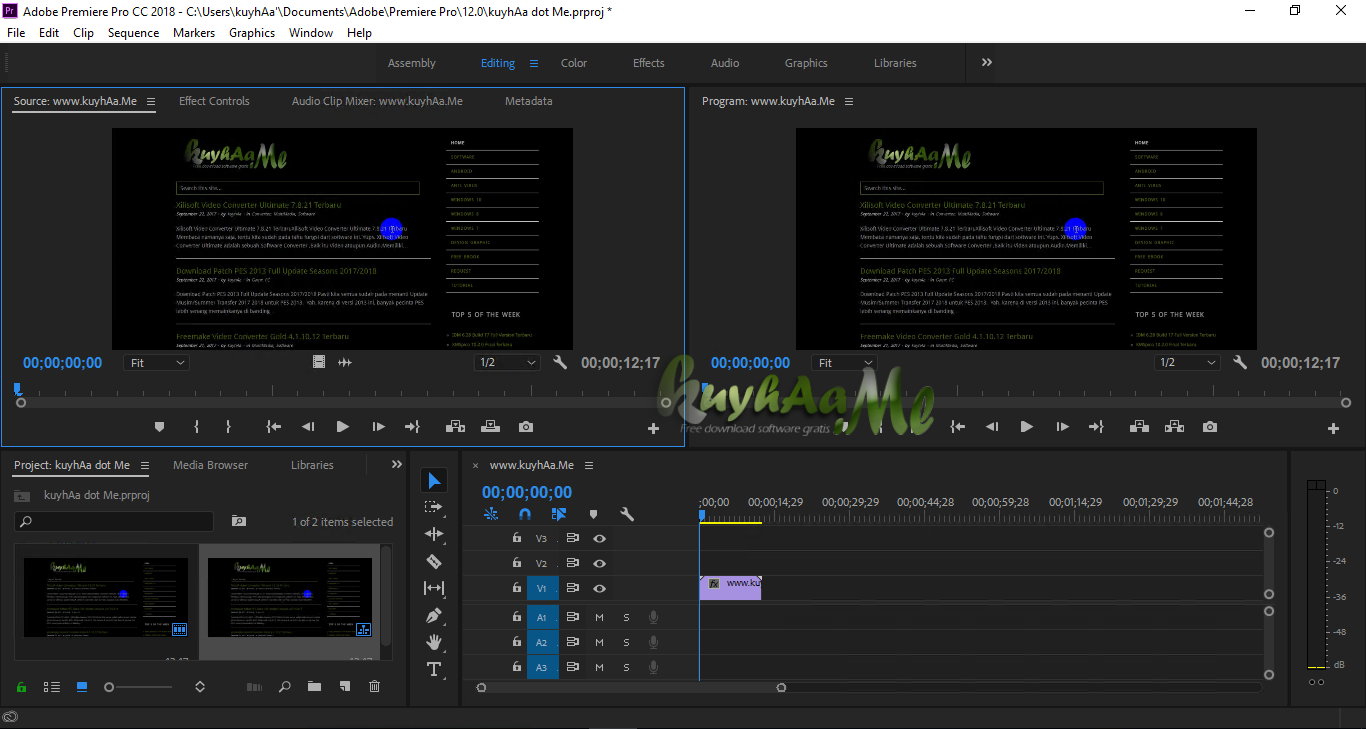This screenshot has height=729, width=1366.
Task: Open Program monitor Fit zoom dropdown
Action: click(x=844, y=363)
